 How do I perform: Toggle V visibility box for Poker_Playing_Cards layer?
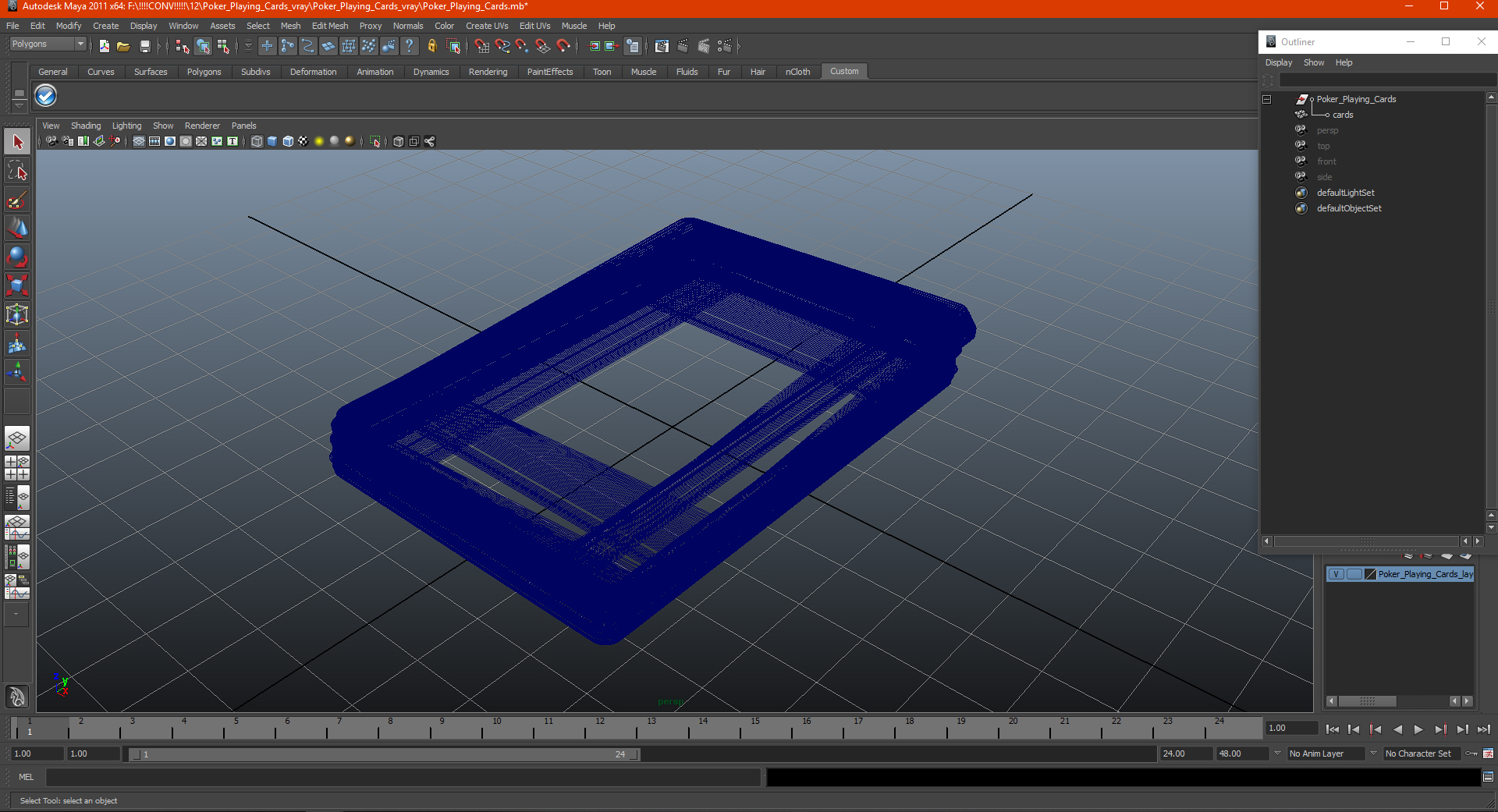pyautogui.click(x=1336, y=574)
